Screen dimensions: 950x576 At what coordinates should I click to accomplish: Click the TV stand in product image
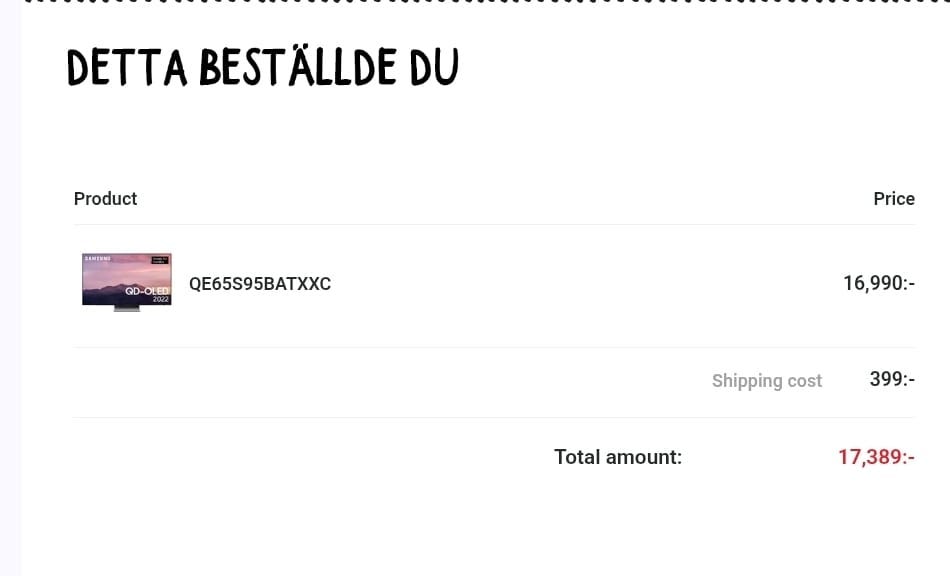(127, 308)
